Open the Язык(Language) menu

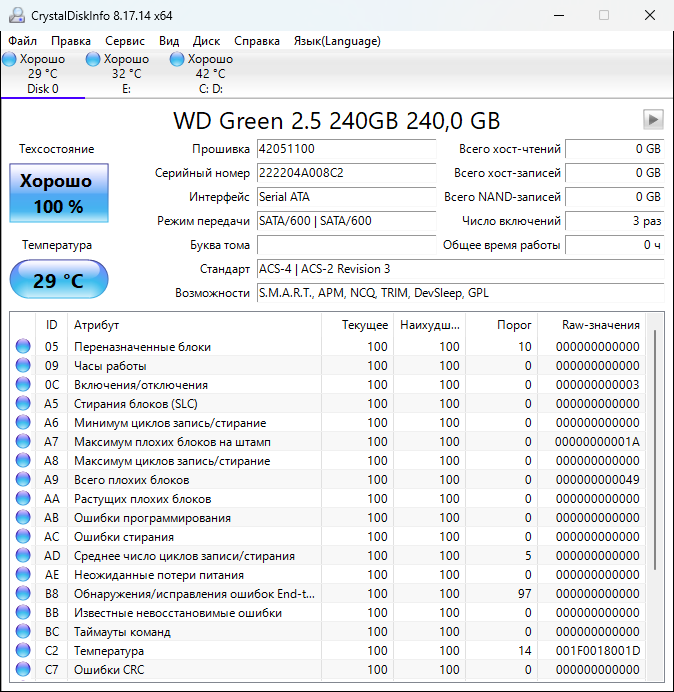click(337, 41)
